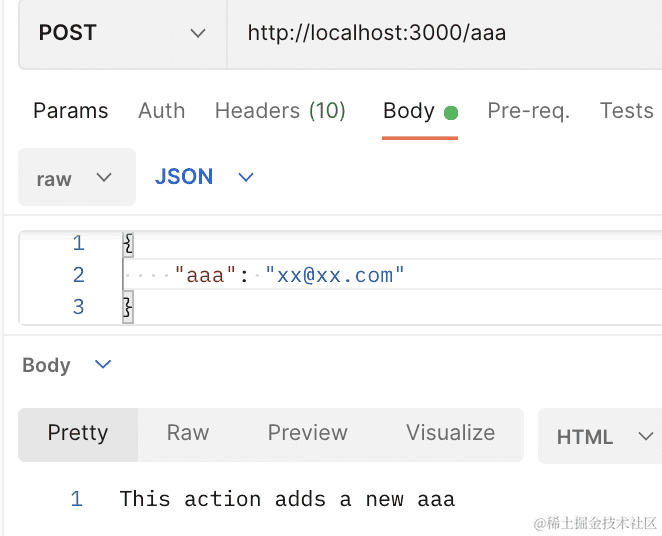Click the response text line 1

point(287,499)
